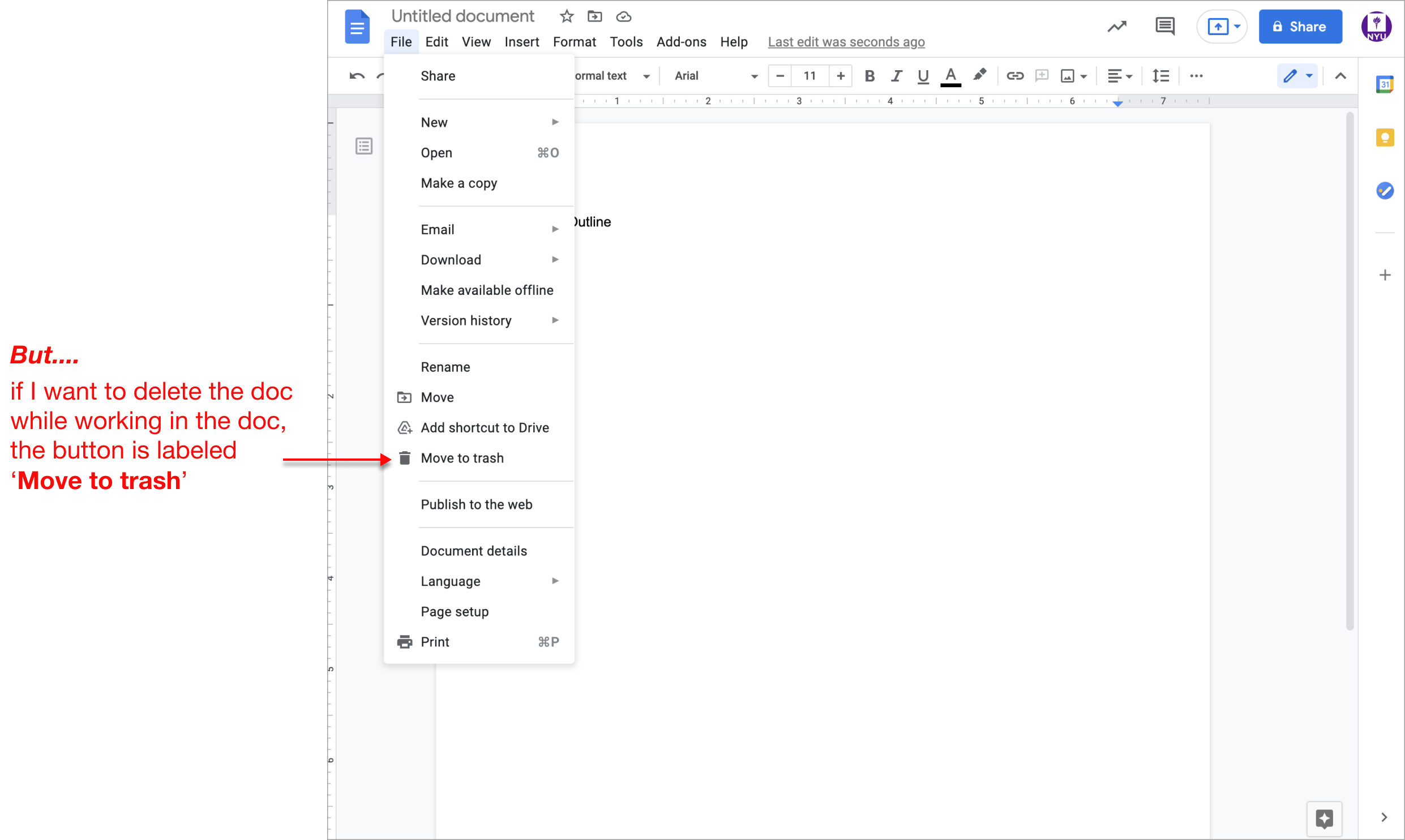Open the activity dashboard trend icon
This screenshot has height=840, width=1405.
[1117, 27]
